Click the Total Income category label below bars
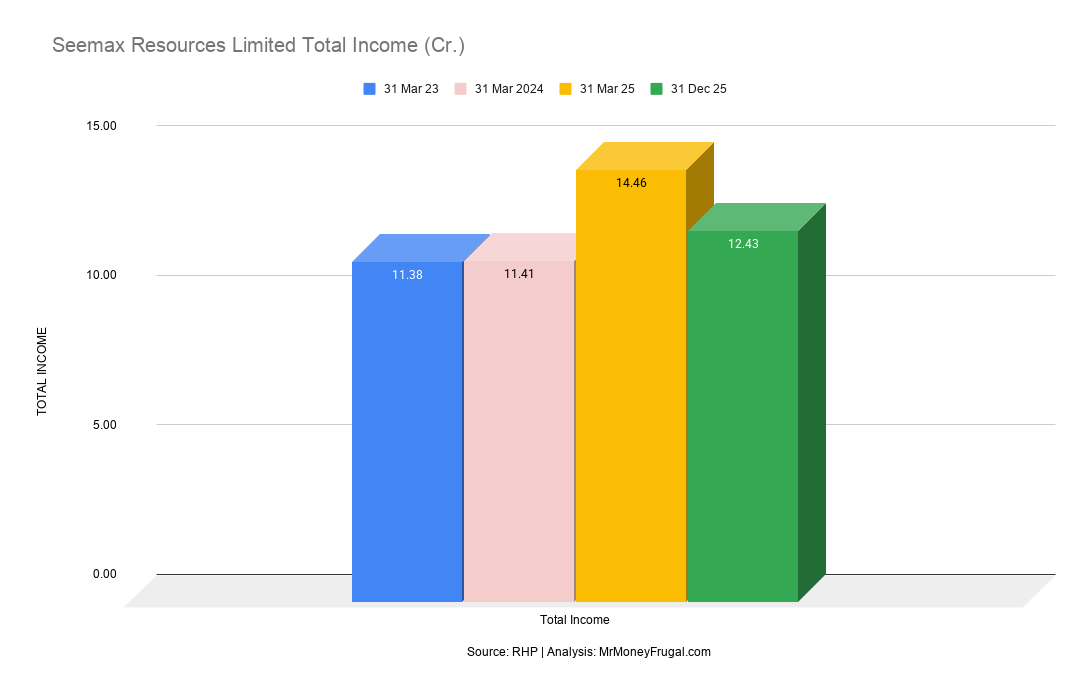This screenshot has width=1090, height=694. tap(575, 620)
